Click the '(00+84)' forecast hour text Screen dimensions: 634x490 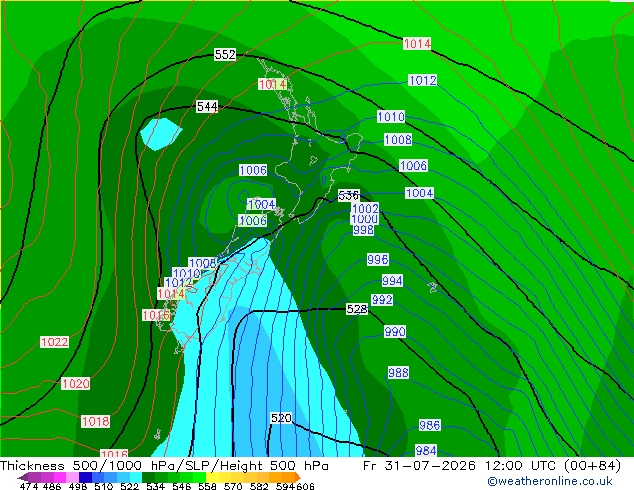[x=592, y=466]
